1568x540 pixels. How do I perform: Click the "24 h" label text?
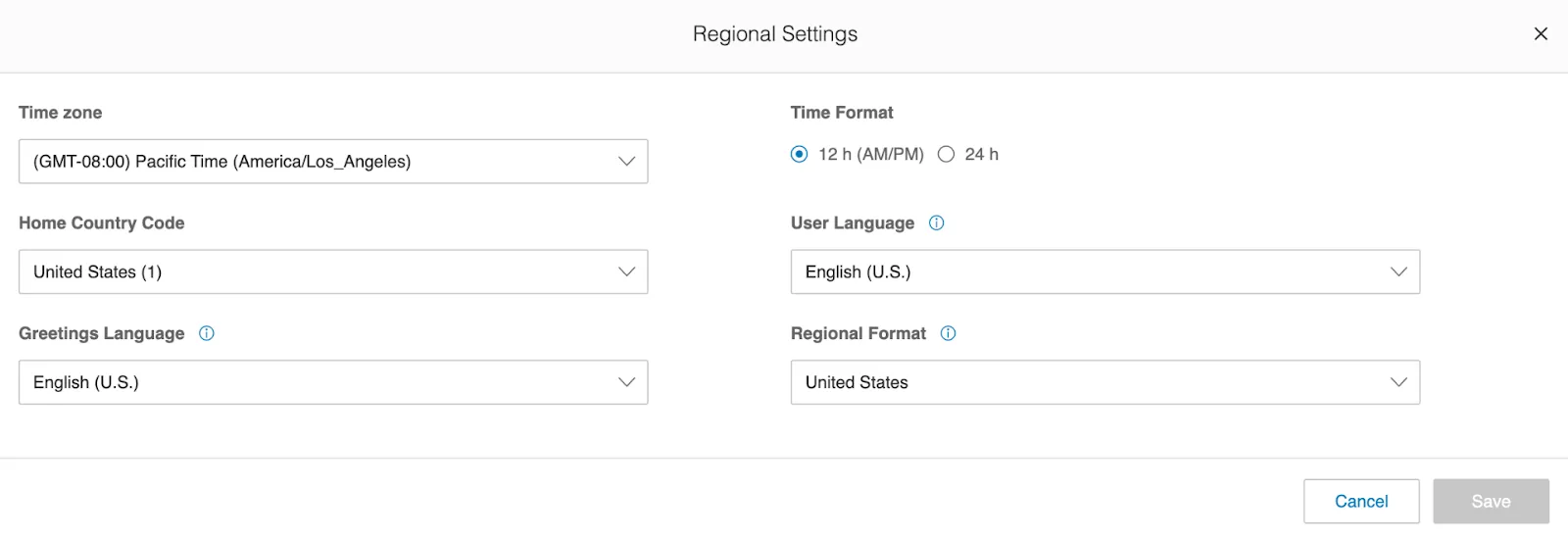point(981,154)
